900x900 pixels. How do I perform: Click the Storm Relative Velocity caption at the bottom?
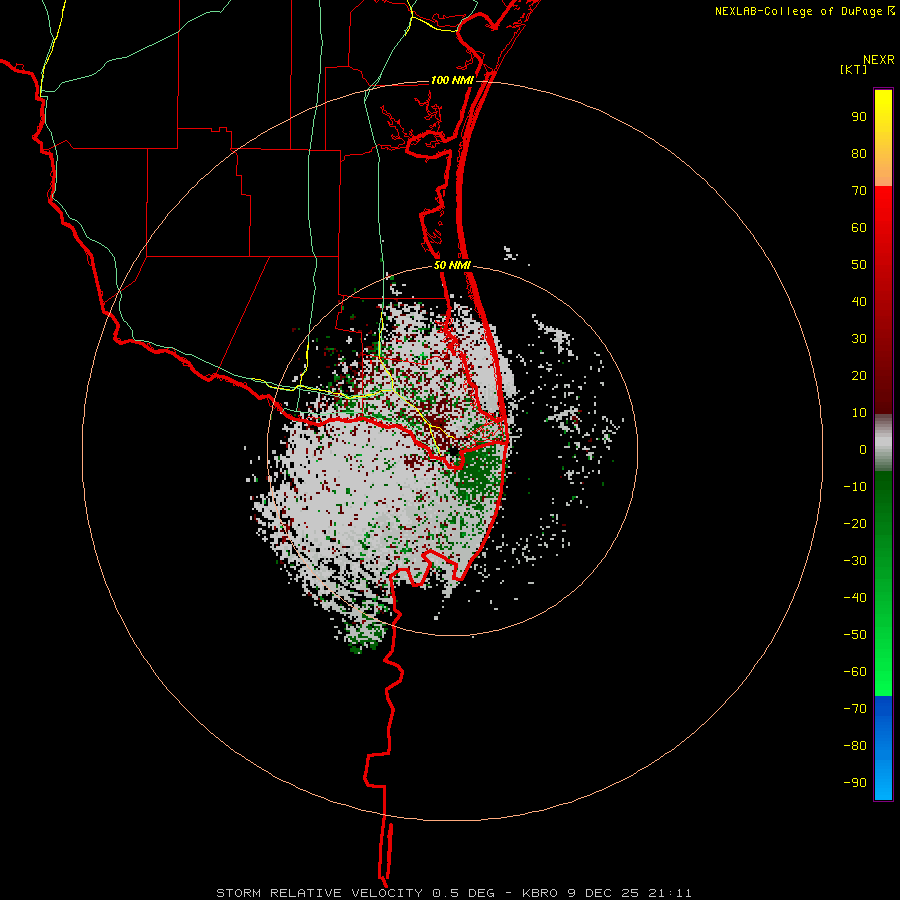(x=453, y=893)
